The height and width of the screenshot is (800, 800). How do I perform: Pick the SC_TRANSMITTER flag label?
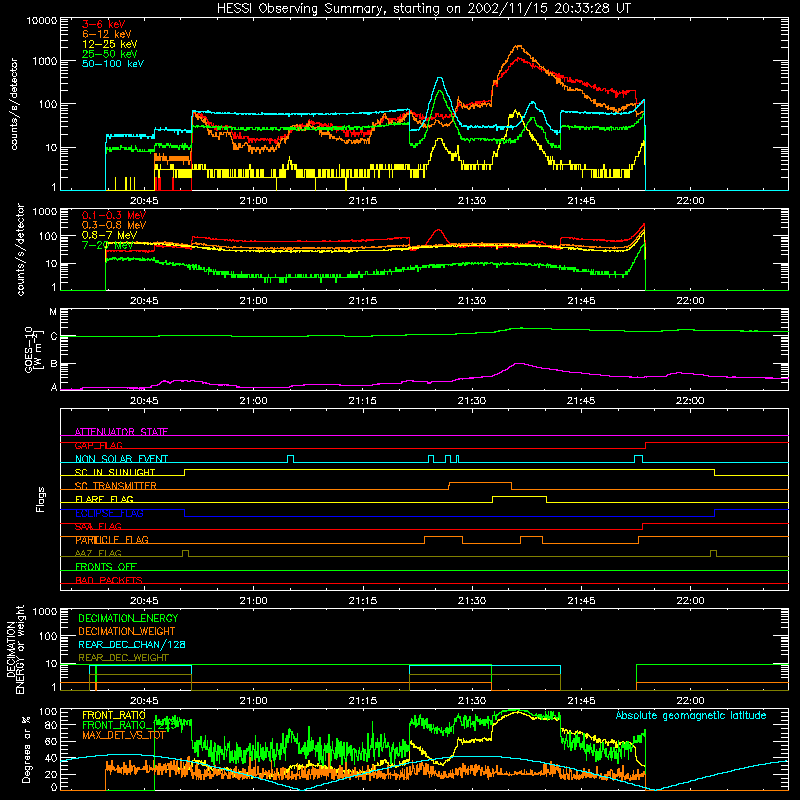click(116, 486)
